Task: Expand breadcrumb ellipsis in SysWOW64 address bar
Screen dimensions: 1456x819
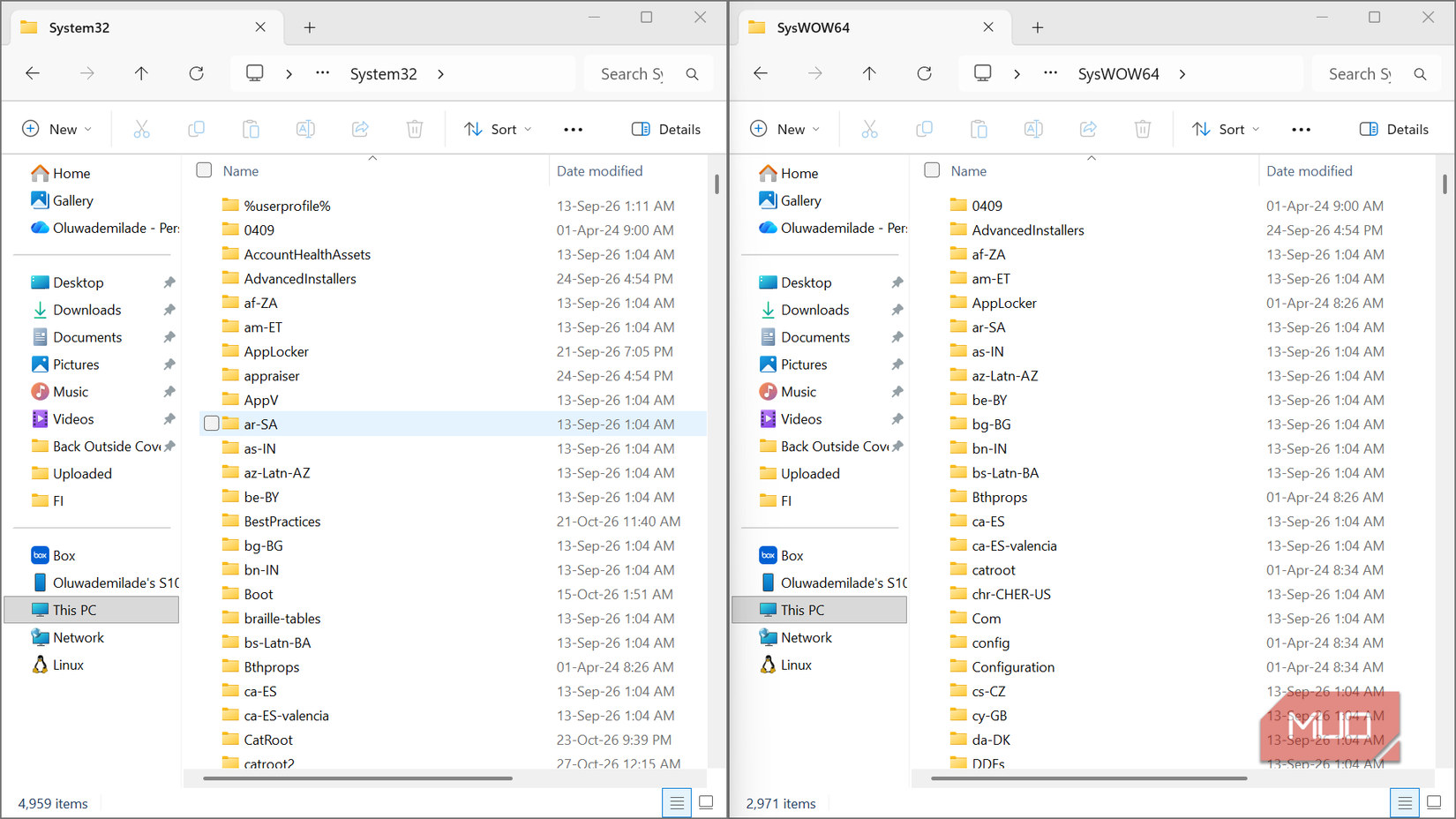Action: [1050, 73]
